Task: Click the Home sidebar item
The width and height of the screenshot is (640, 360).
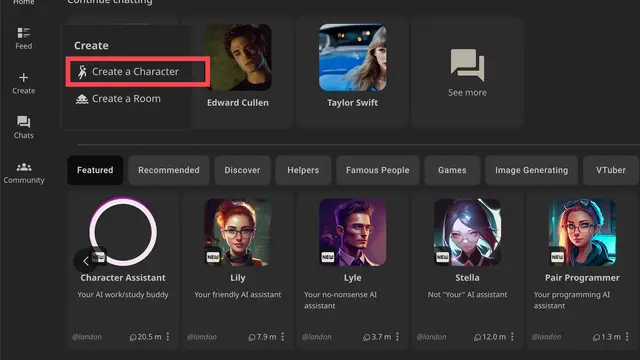Action: tap(24, 2)
